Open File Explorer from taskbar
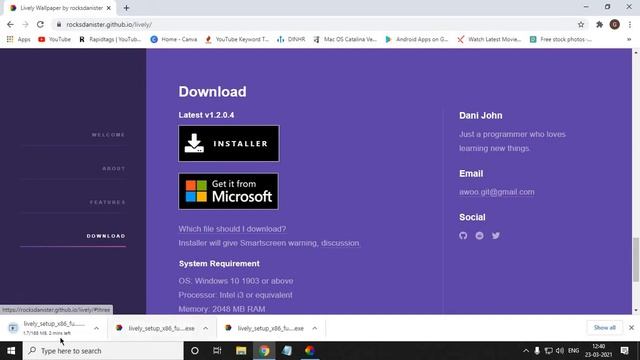 (241, 351)
